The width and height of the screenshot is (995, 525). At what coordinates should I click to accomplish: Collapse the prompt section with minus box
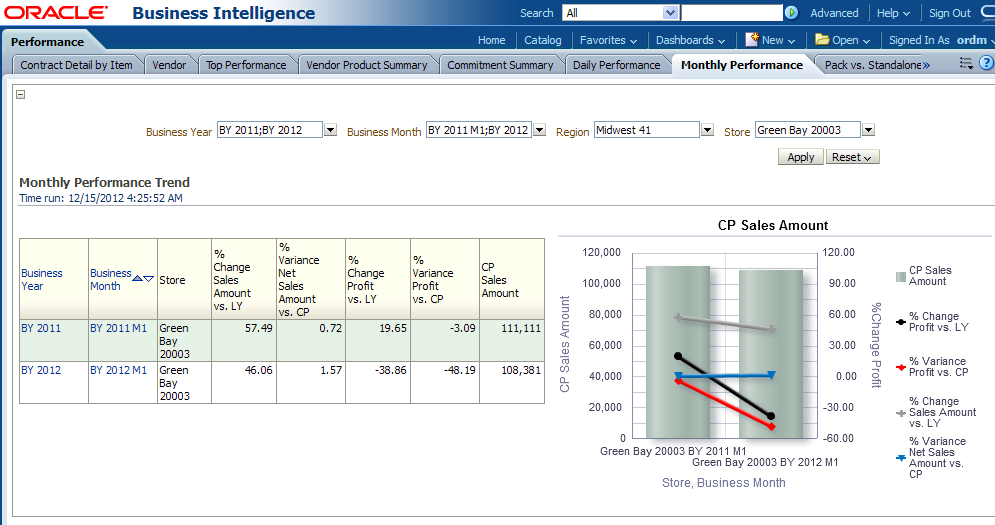pos(21,95)
